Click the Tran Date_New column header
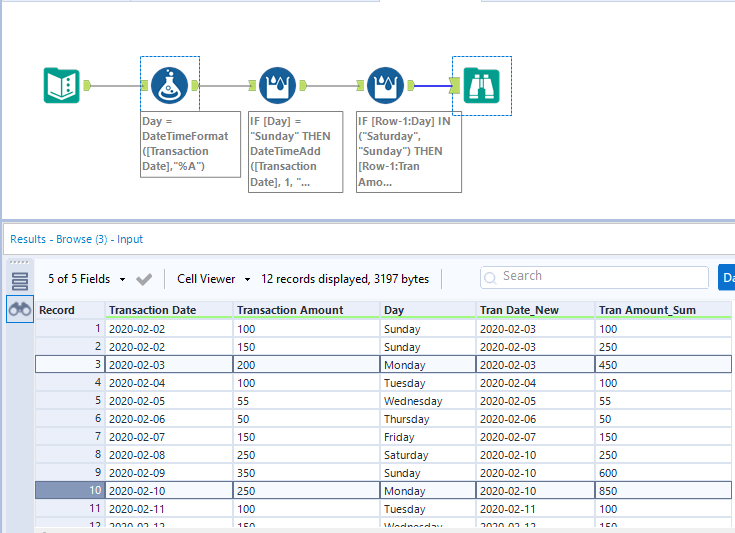 click(x=535, y=310)
